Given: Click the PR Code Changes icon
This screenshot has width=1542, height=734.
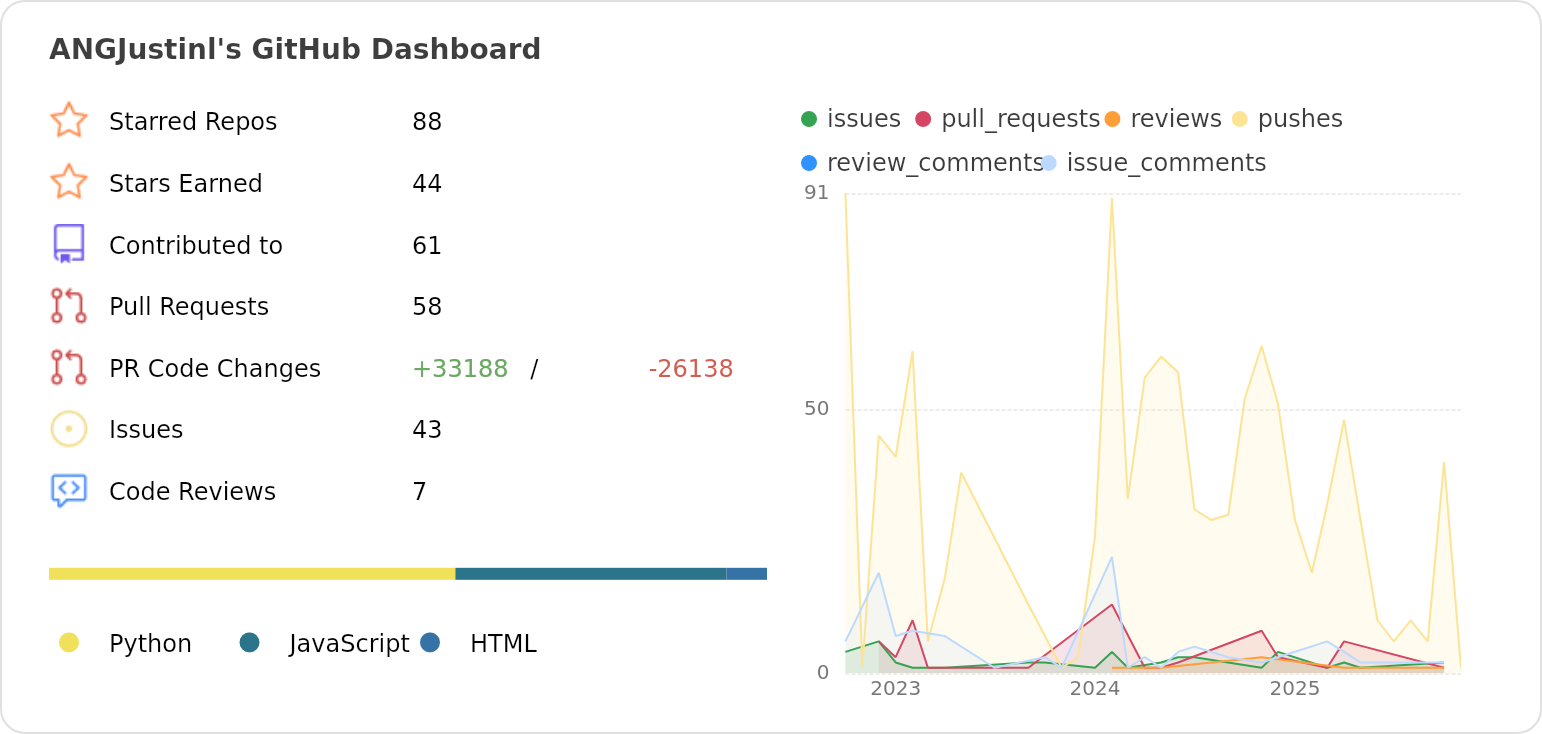Looking at the screenshot, I should tap(69, 368).
